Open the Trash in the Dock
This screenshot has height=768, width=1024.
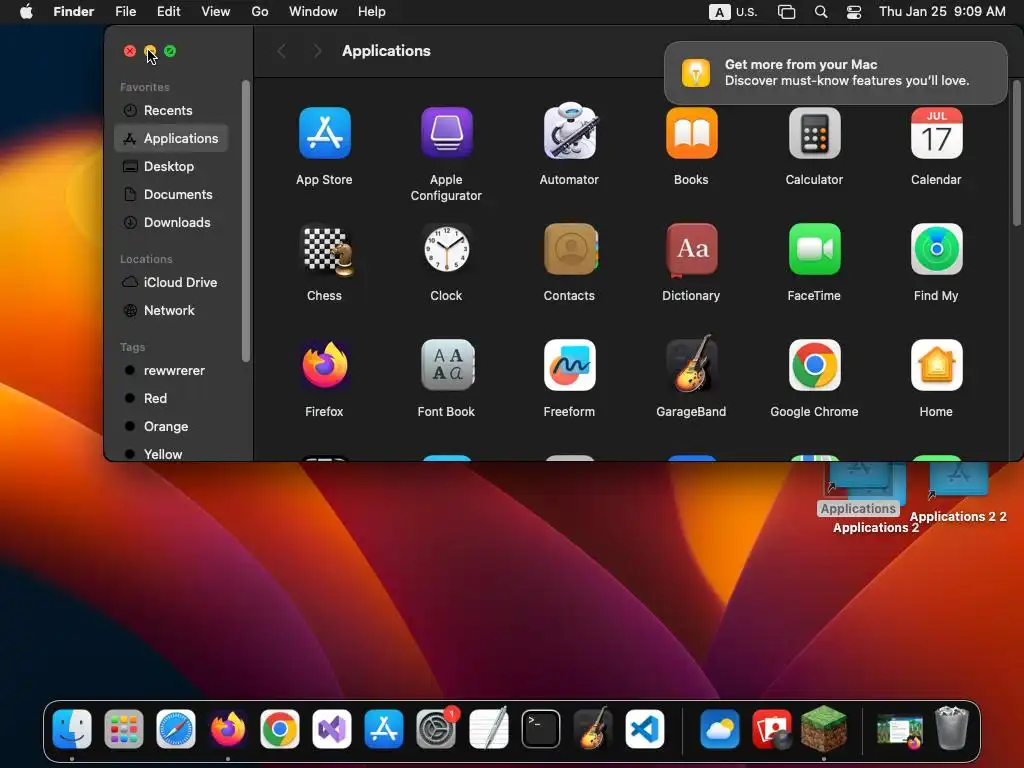tap(952, 728)
